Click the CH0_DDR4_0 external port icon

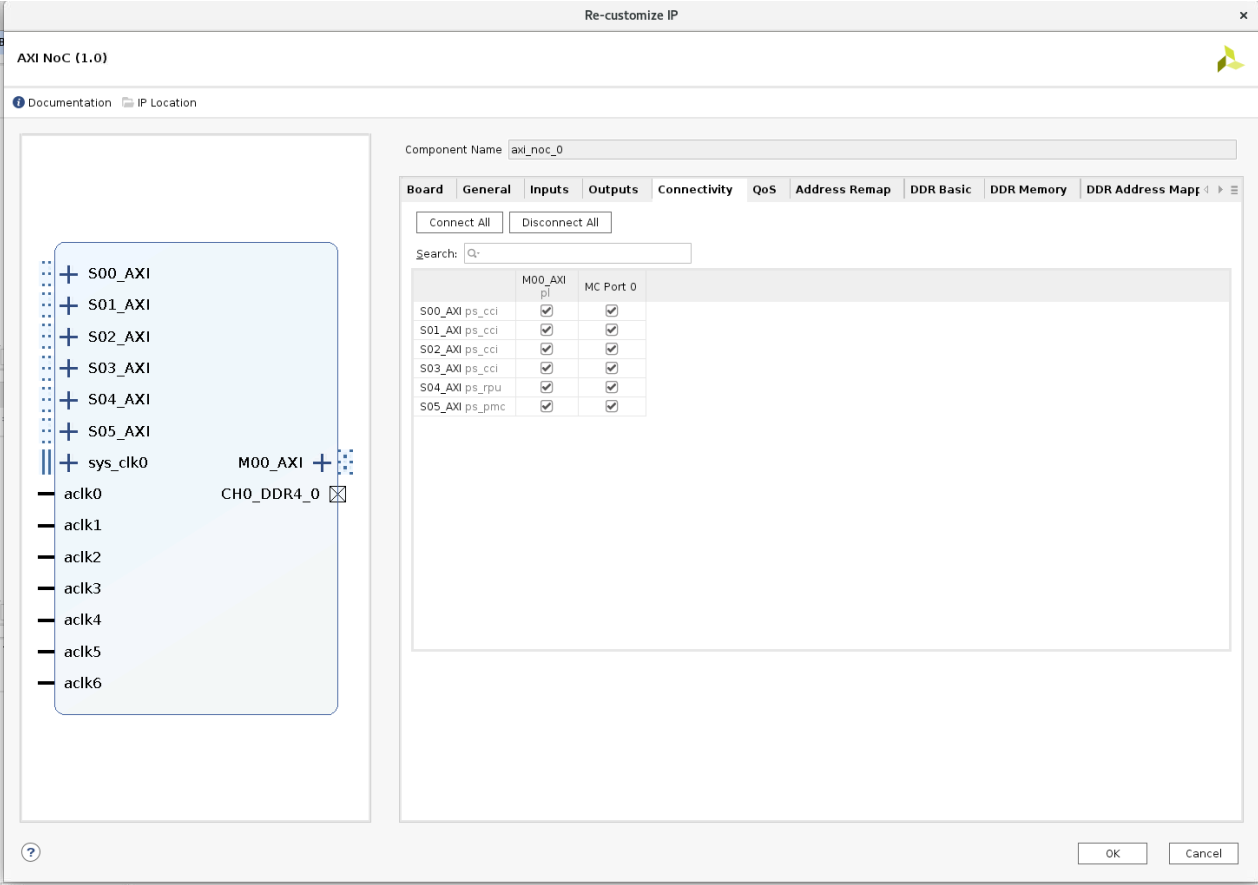337,493
